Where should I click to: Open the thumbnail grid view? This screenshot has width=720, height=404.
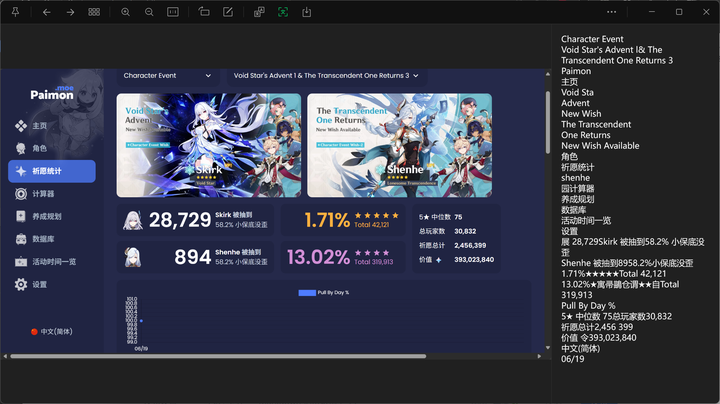pyautogui.click(x=94, y=12)
